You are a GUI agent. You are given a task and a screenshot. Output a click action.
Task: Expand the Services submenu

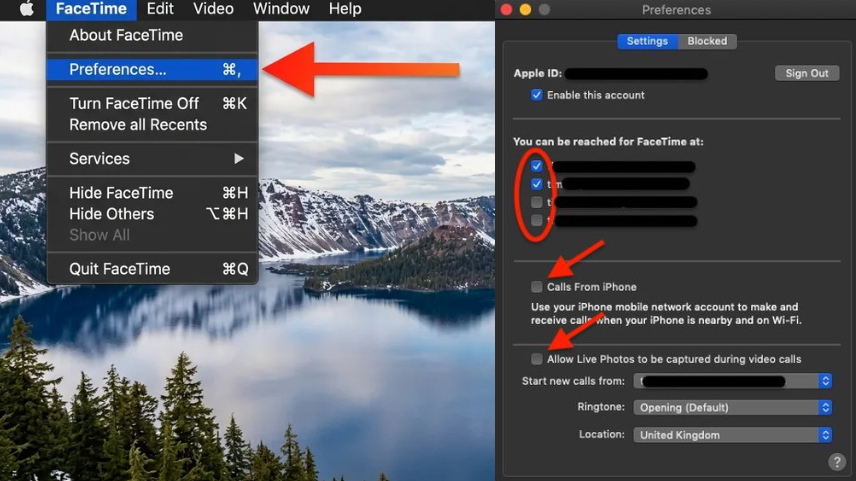(x=152, y=159)
